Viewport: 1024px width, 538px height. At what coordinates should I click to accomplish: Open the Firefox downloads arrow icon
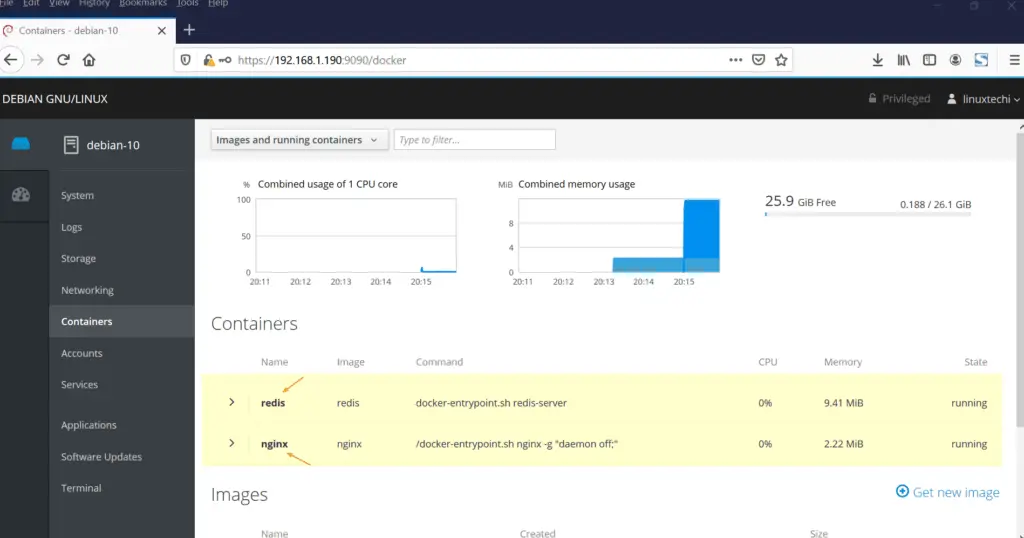pyautogui.click(x=877, y=60)
